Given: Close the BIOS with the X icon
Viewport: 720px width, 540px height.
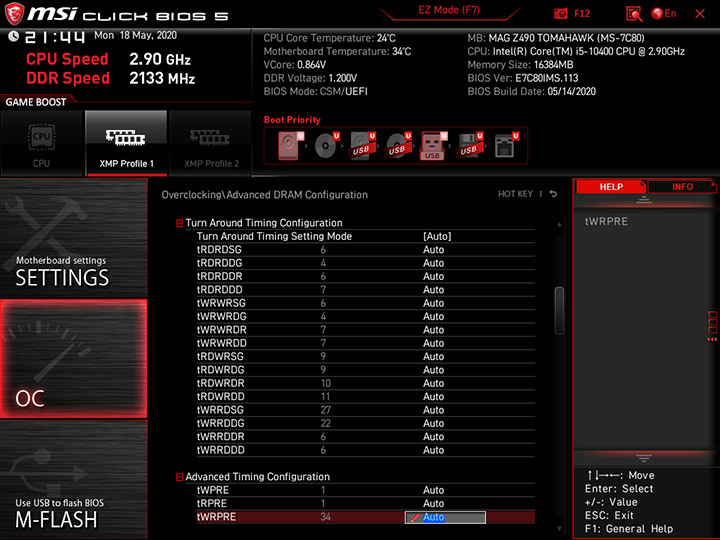Looking at the screenshot, I should 699,14.
